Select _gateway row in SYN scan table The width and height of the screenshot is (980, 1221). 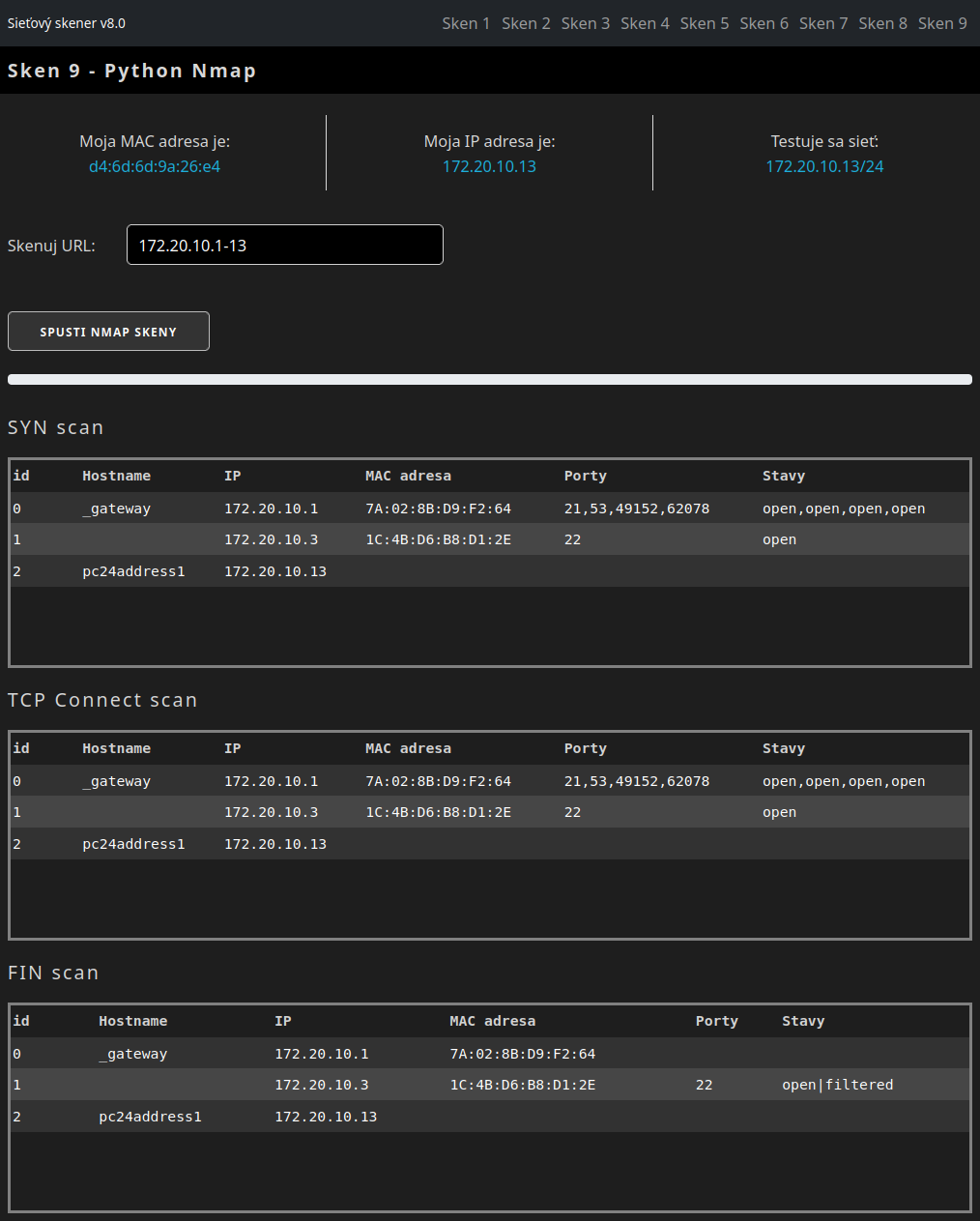[117, 509]
